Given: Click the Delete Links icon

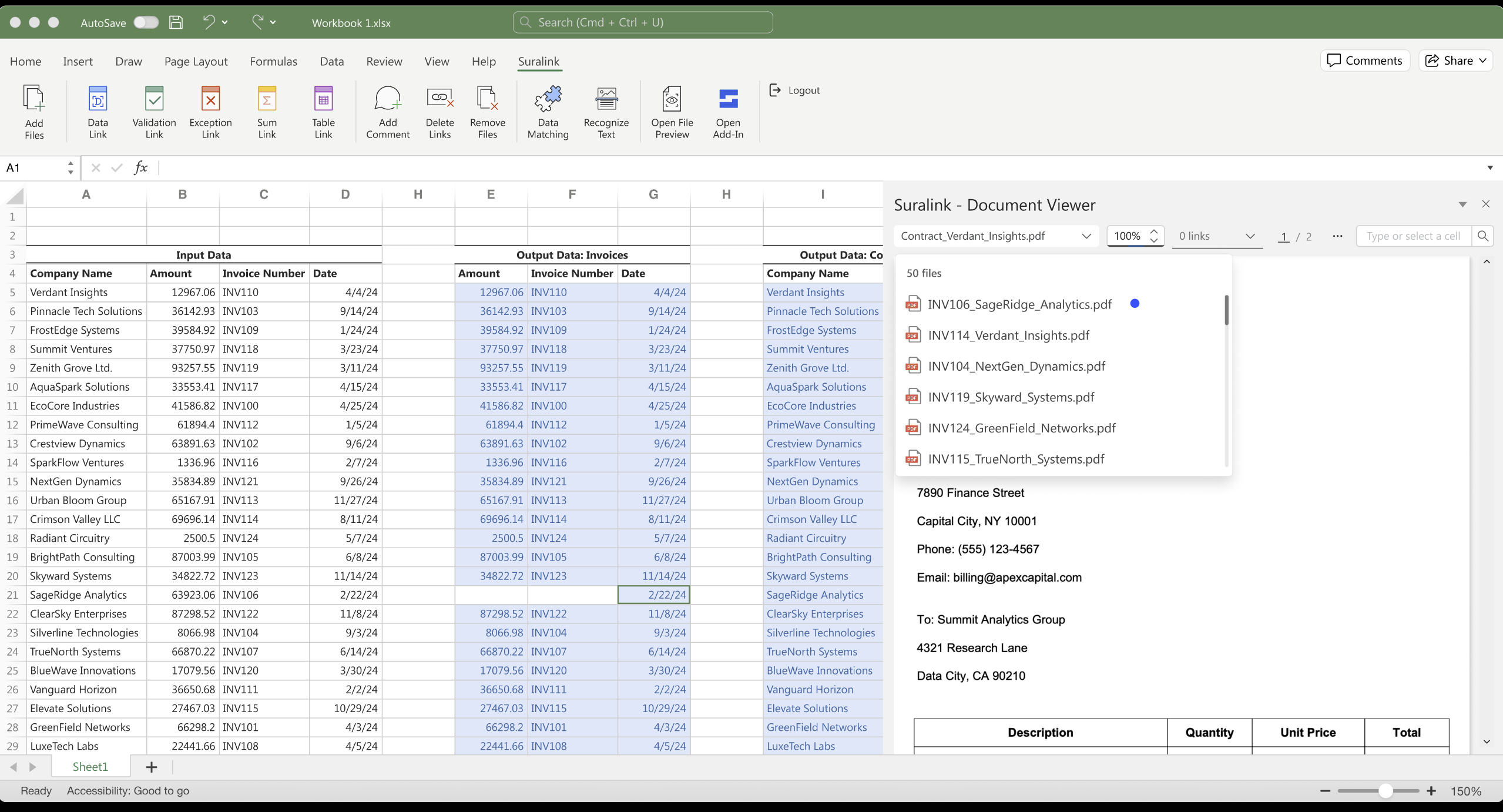Looking at the screenshot, I should pos(440,99).
